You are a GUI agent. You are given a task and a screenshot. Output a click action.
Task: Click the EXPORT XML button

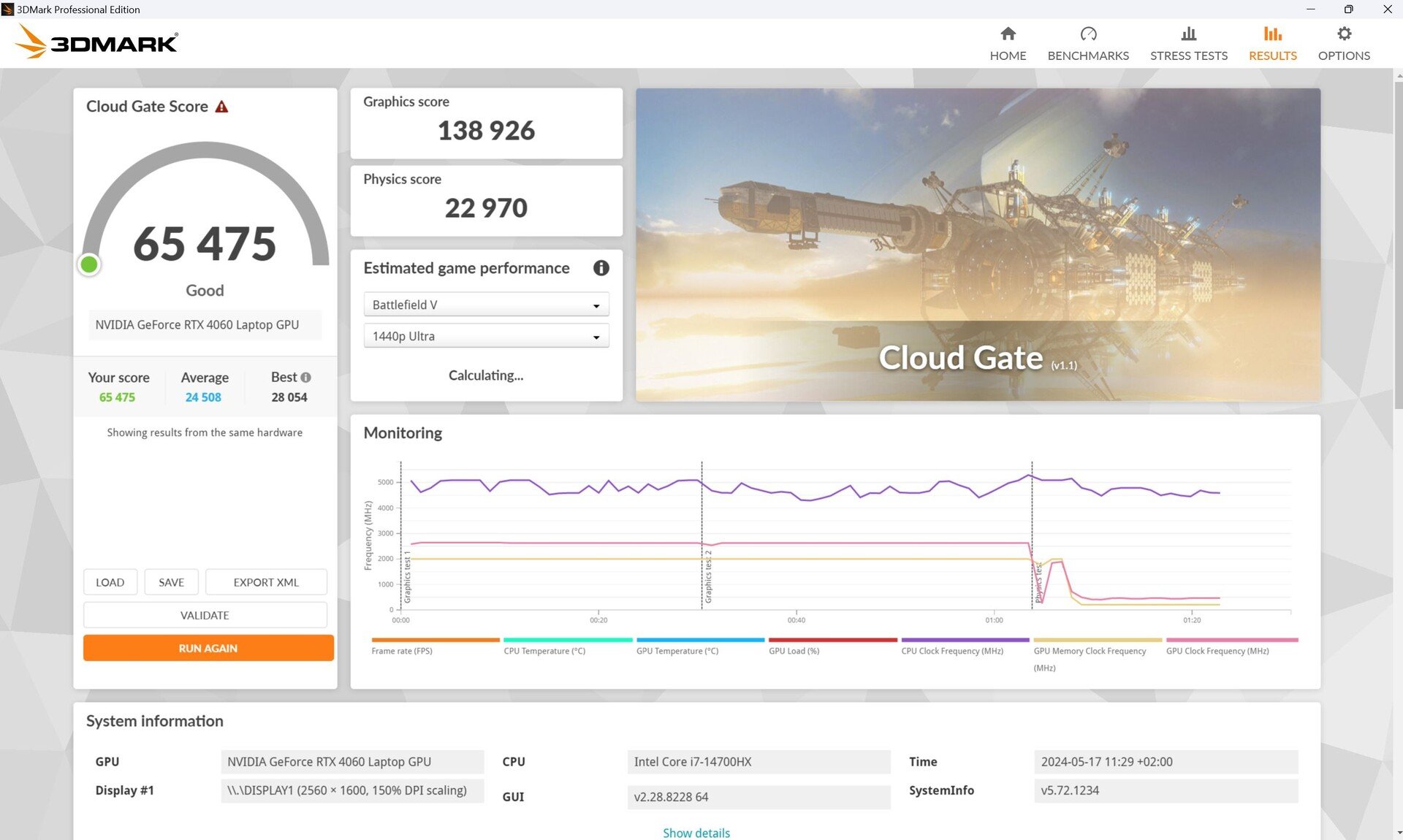coord(266,582)
